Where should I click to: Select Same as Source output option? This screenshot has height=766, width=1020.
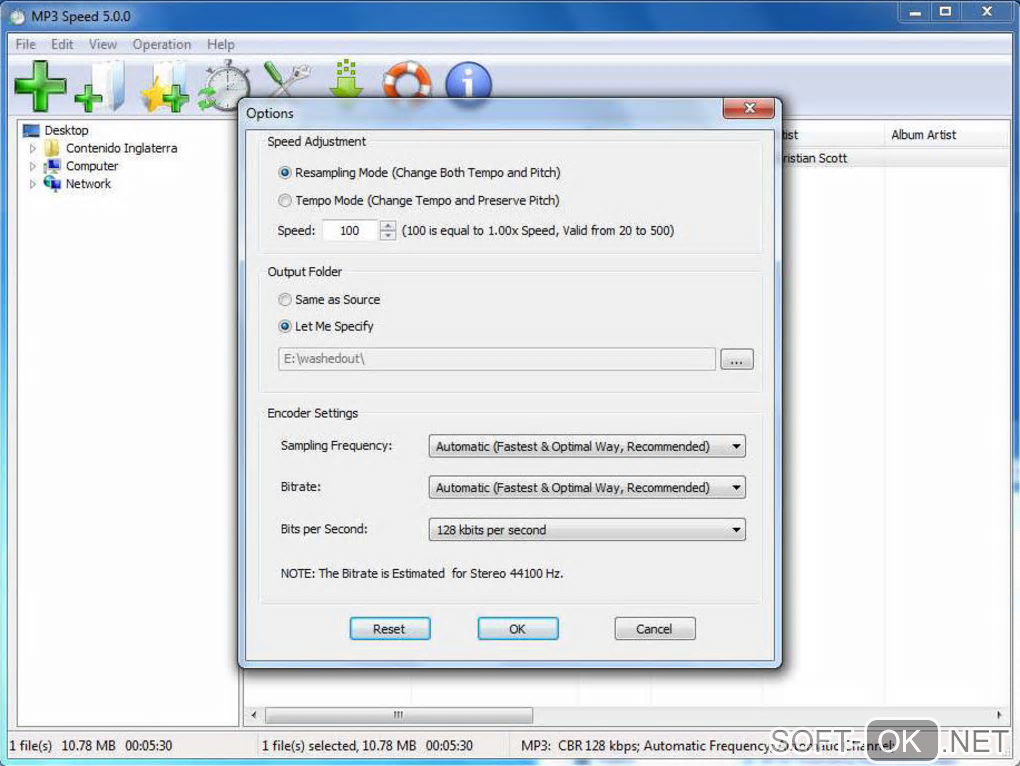point(284,299)
